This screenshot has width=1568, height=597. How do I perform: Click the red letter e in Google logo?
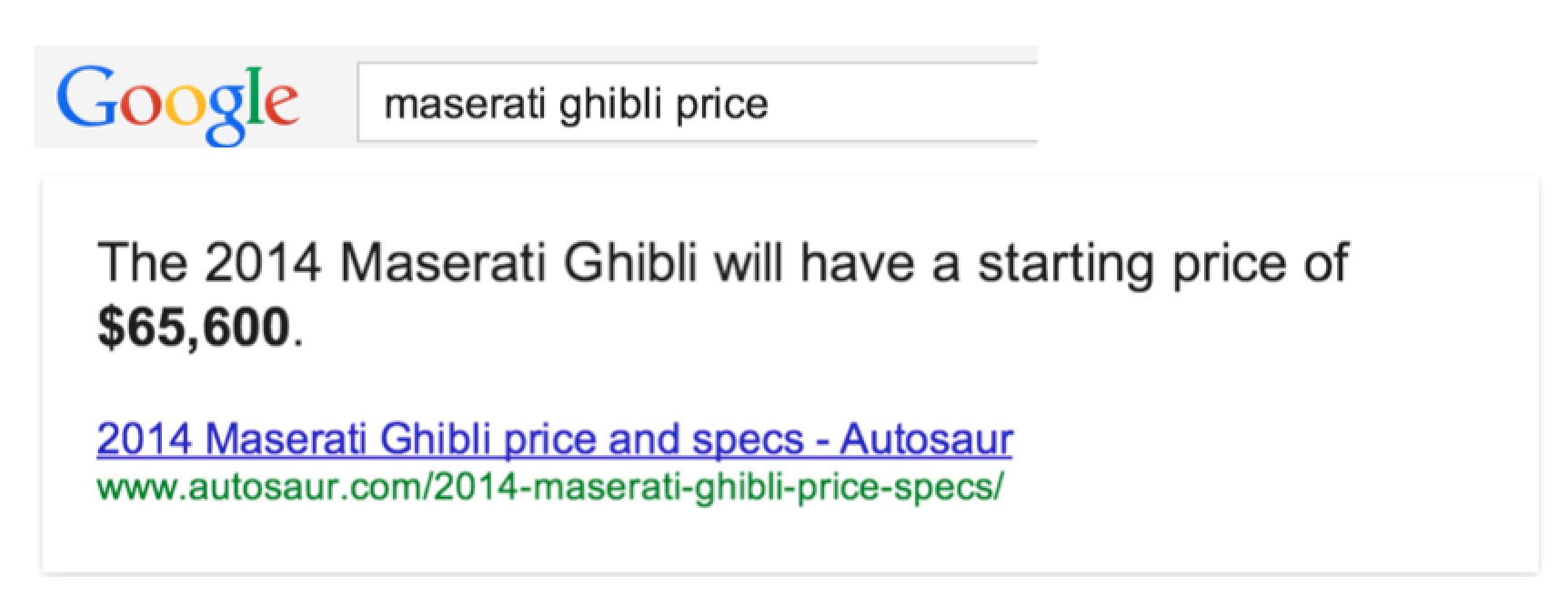(x=281, y=104)
